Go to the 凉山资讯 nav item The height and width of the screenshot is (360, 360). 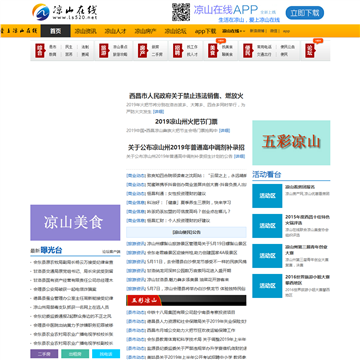pyautogui.click(x=85, y=31)
